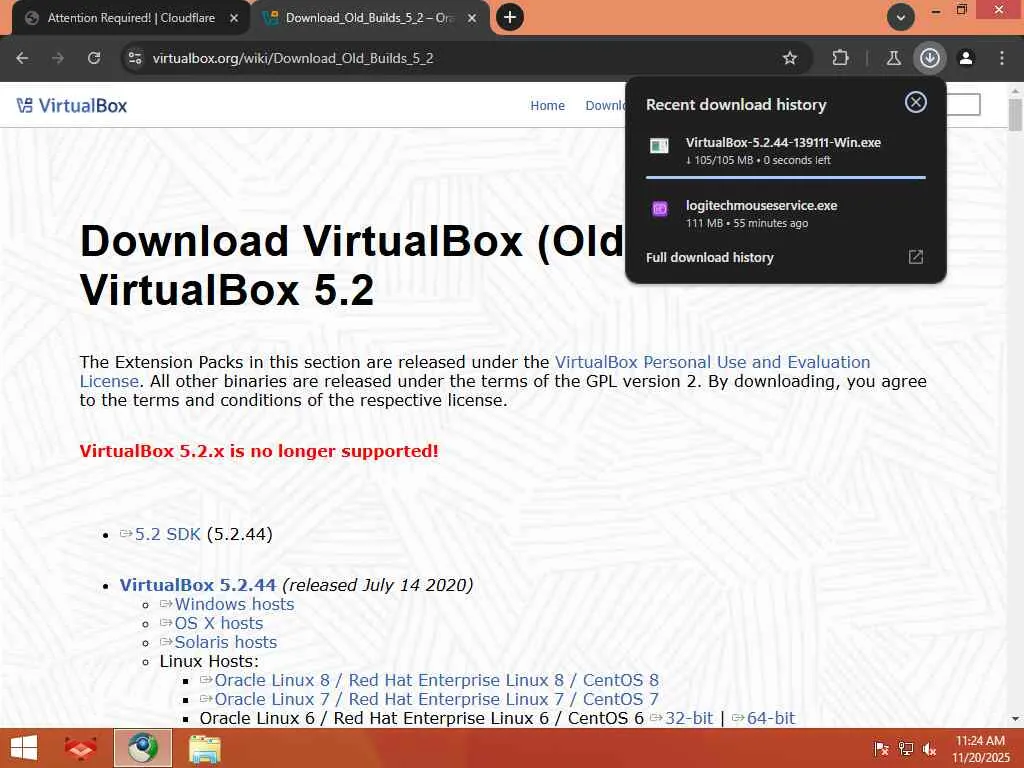Image resolution: width=1024 pixels, height=768 pixels.
Task: Click the logitechmouseservice.exe file icon
Action: point(660,209)
